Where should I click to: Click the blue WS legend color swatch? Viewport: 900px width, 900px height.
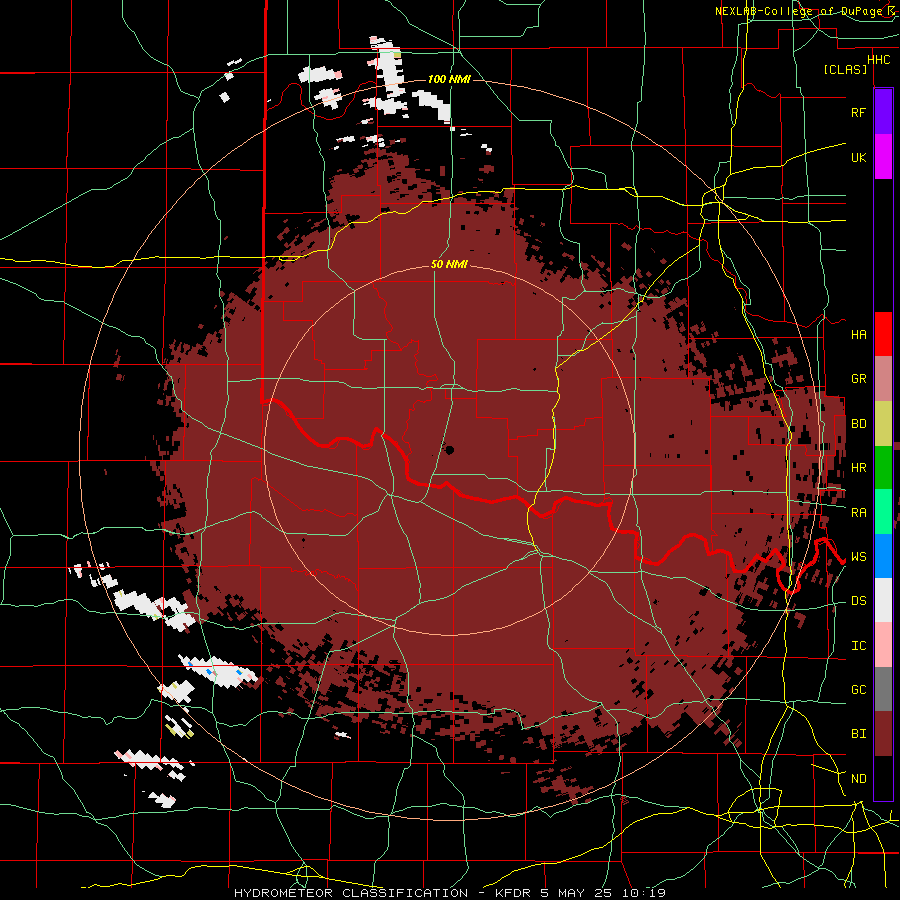click(x=883, y=556)
